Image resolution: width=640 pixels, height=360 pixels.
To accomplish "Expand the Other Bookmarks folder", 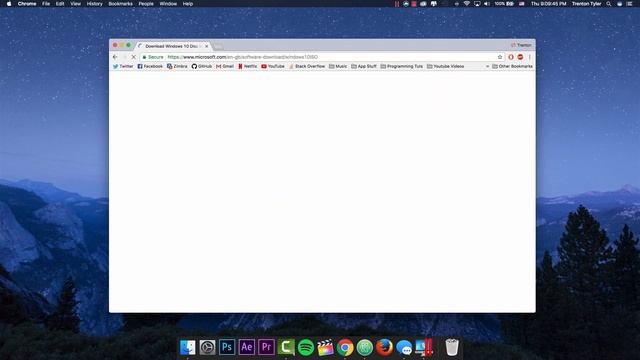I will pyautogui.click(x=512, y=66).
